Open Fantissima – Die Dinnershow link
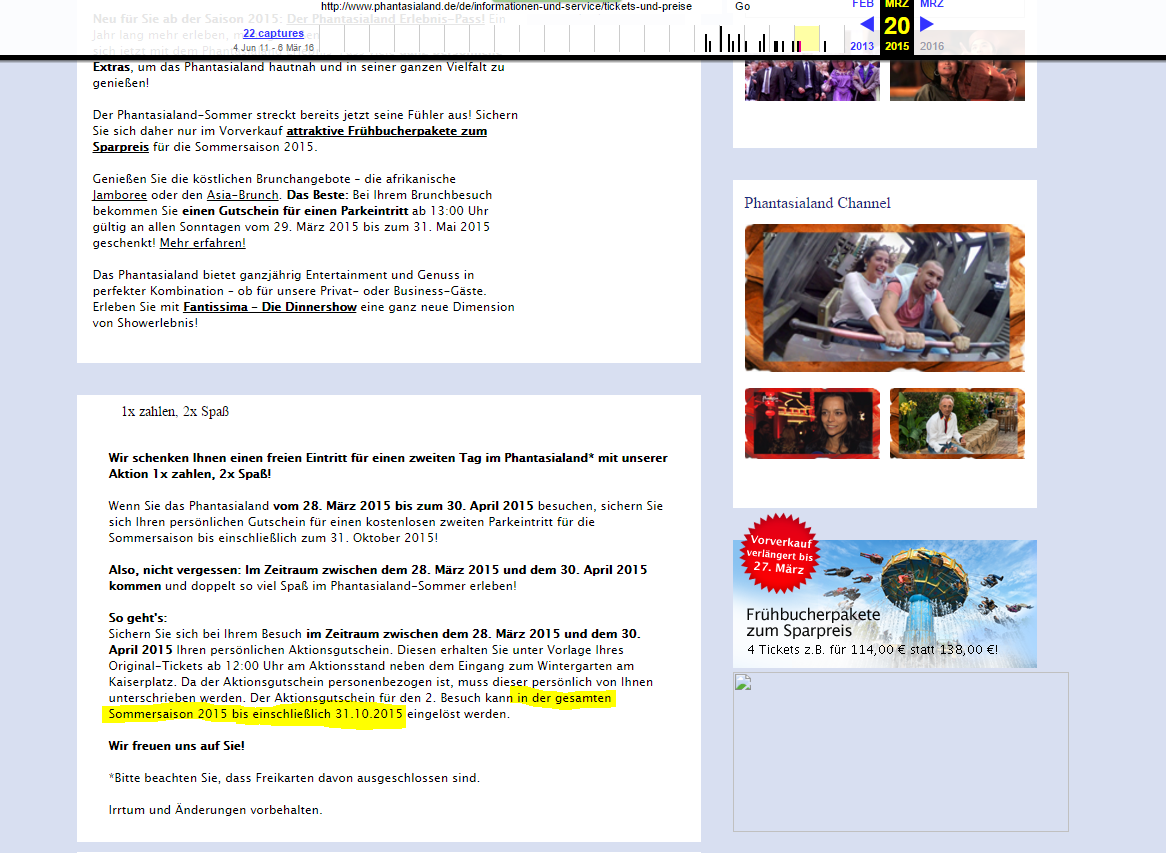This screenshot has height=853, width=1166. tap(270, 307)
